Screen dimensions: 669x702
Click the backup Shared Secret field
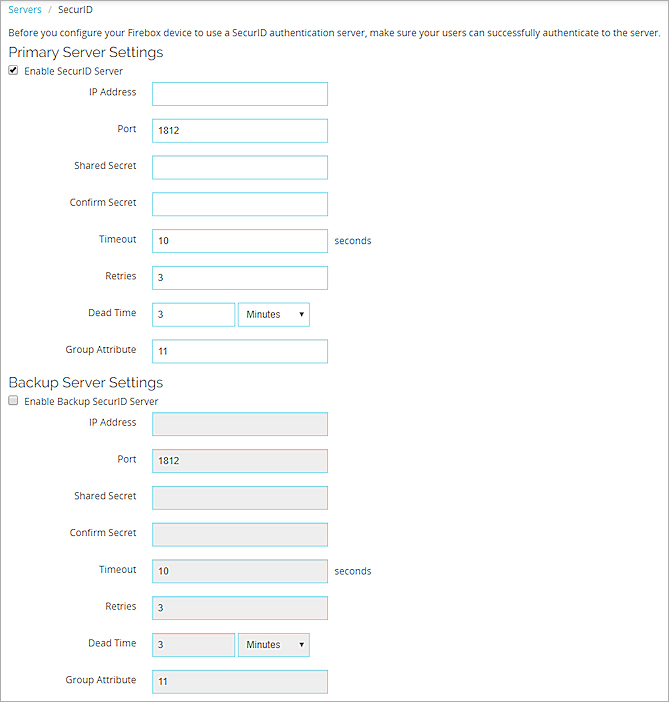click(x=240, y=497)
